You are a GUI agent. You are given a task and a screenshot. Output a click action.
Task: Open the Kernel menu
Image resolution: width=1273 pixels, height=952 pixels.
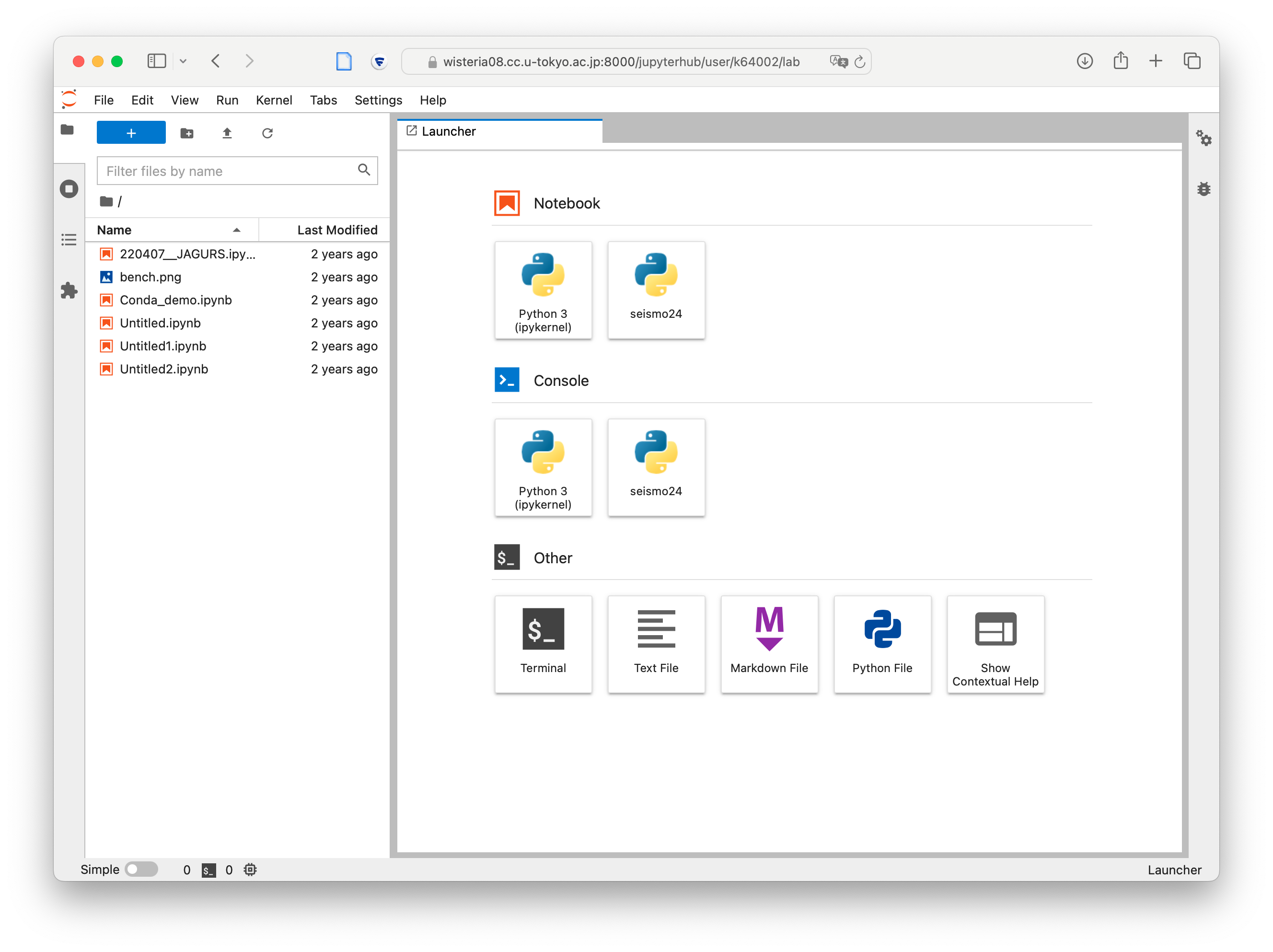pyautogui.click(x=273, y=100)
